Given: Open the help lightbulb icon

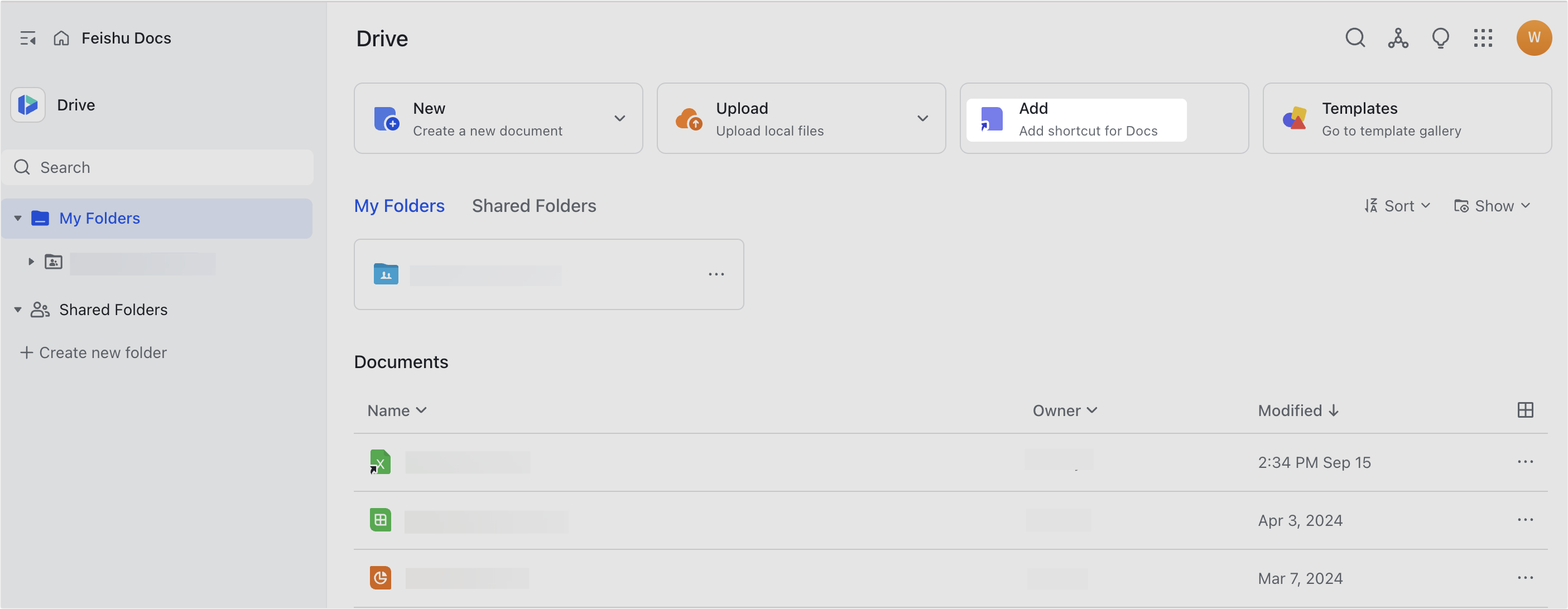Looking at the screenshot, I should [1440, 38].
